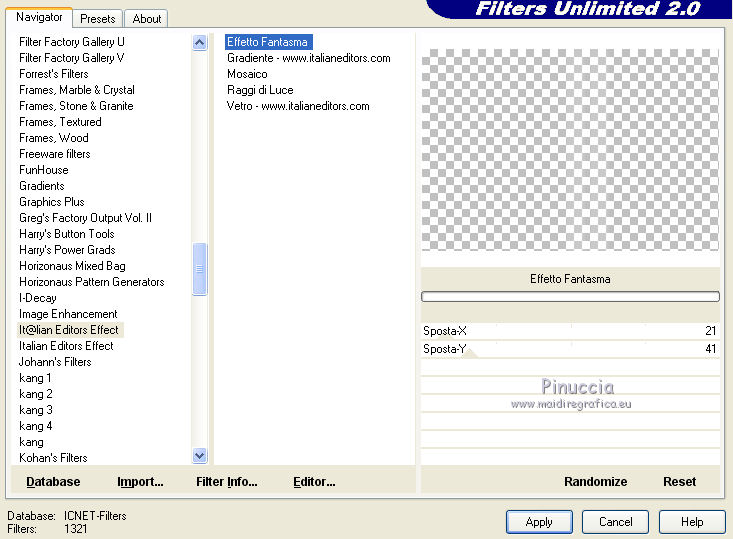Open the About tab
Image resolution: width=733 pixels, height=539 pixels.
146,19
